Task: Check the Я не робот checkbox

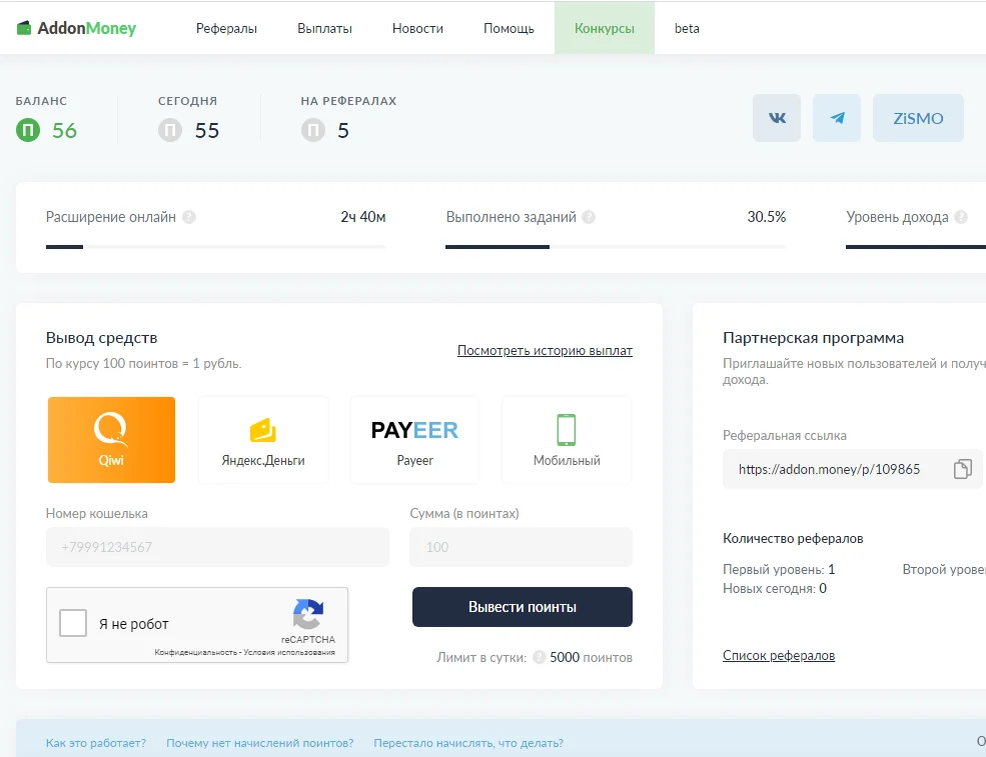Action: pyautogui.click(x=73, y=623)
